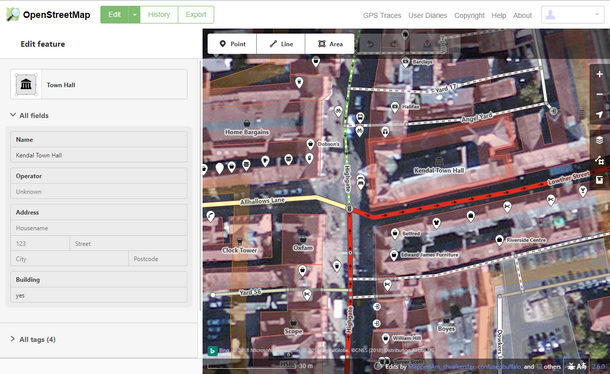The image size is (610, 374).
Task: Click the OpenStreetMap magnifier logo
Action: (x=12, y=15)
